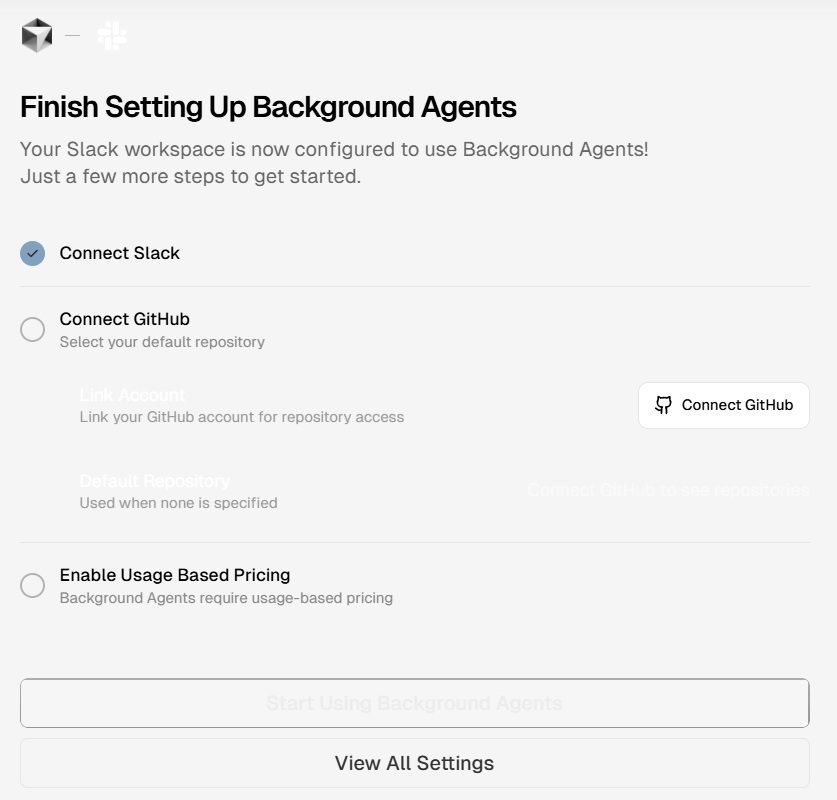Click the Connect Slack step heading

point(119,253)
